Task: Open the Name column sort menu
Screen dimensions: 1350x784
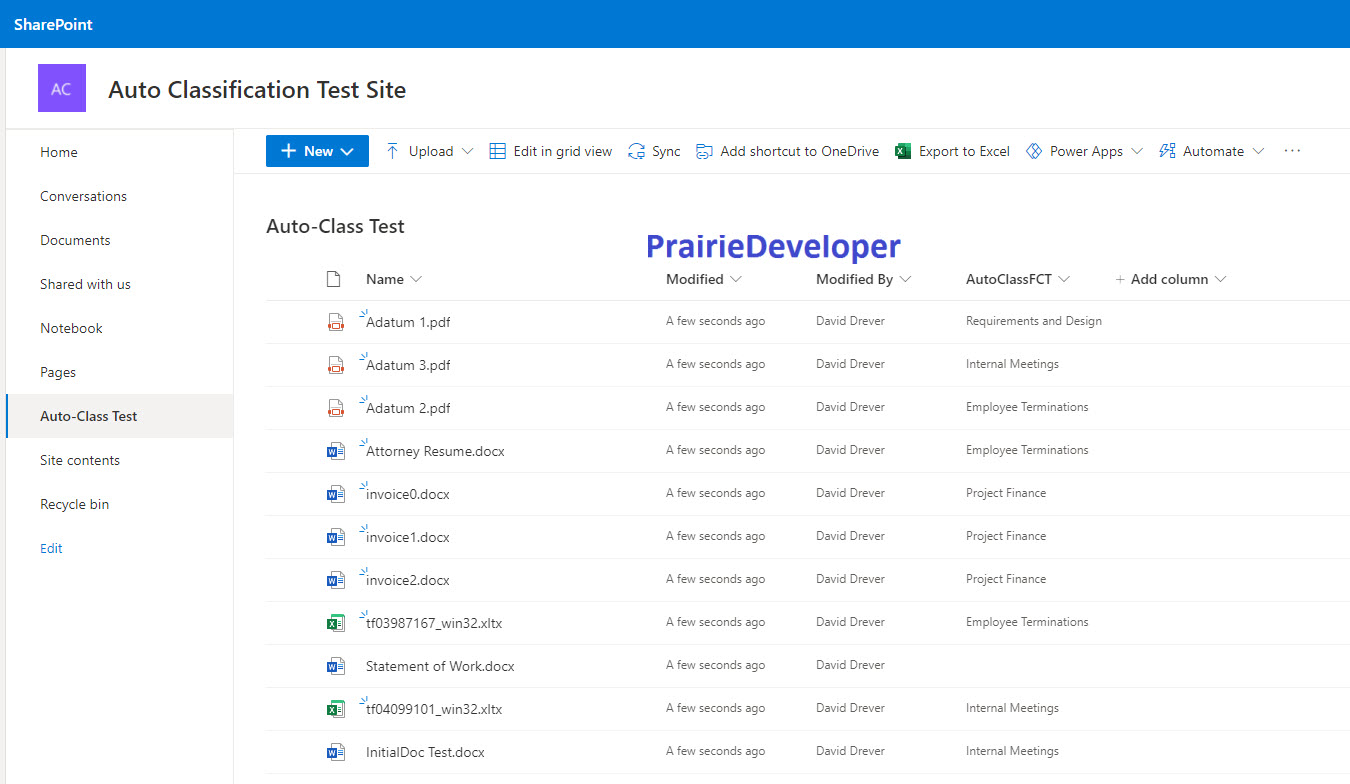Action: [x=394, y=279]
